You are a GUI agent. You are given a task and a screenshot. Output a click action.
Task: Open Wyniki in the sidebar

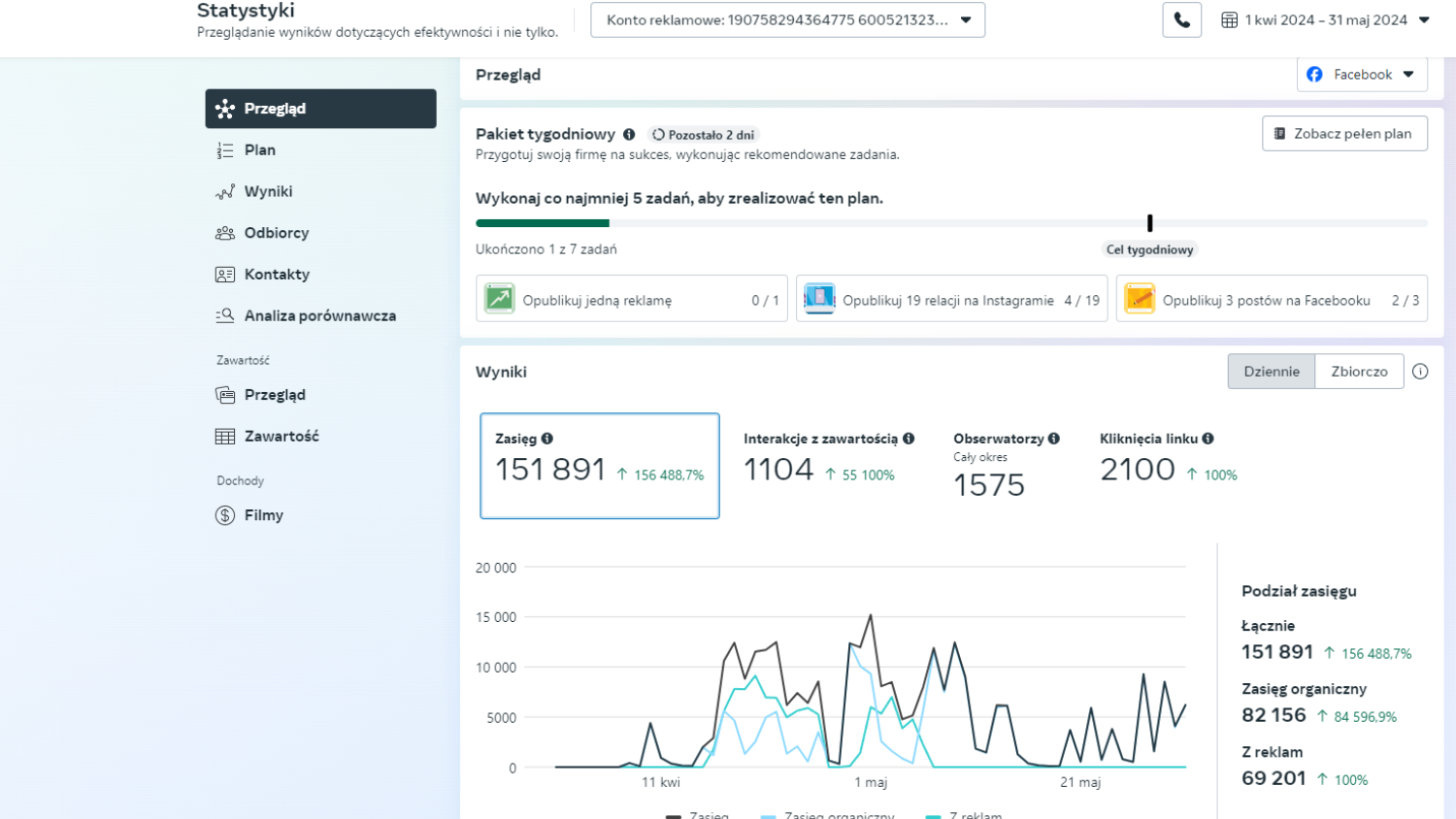pyautogui.click(x=268, y=192)
